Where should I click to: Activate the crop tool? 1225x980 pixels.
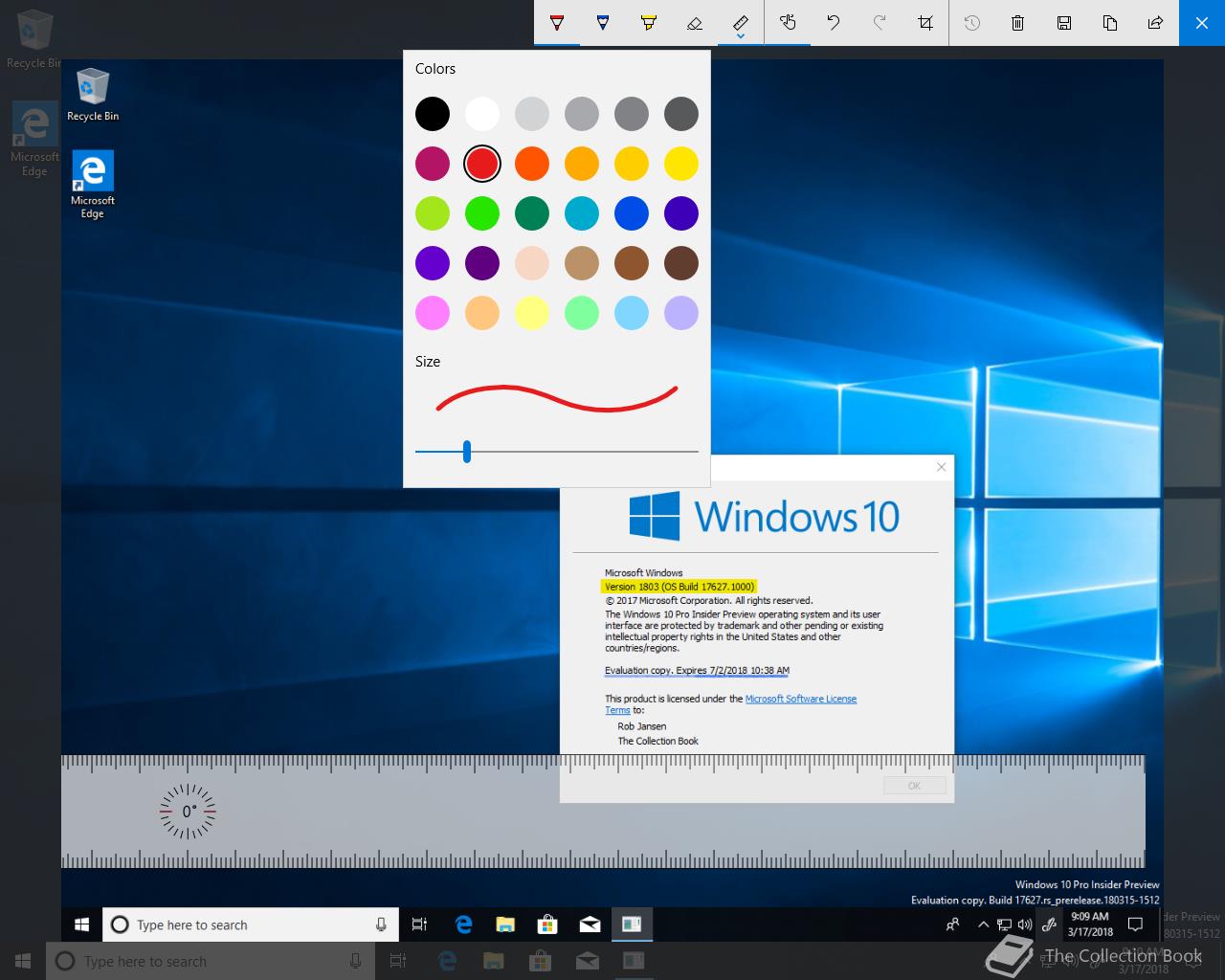tap(925, 22)
